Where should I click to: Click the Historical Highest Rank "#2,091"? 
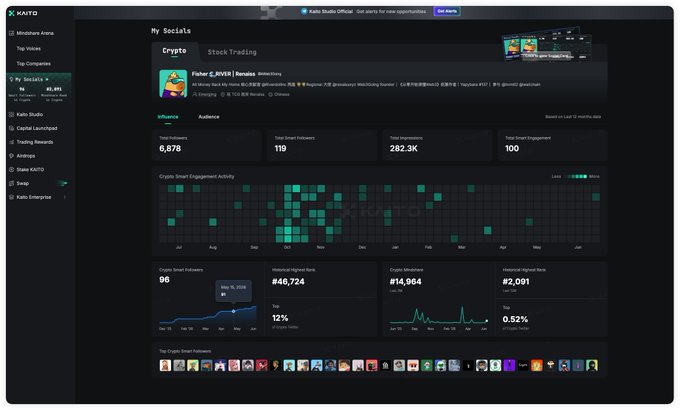[x=516, y=282]
